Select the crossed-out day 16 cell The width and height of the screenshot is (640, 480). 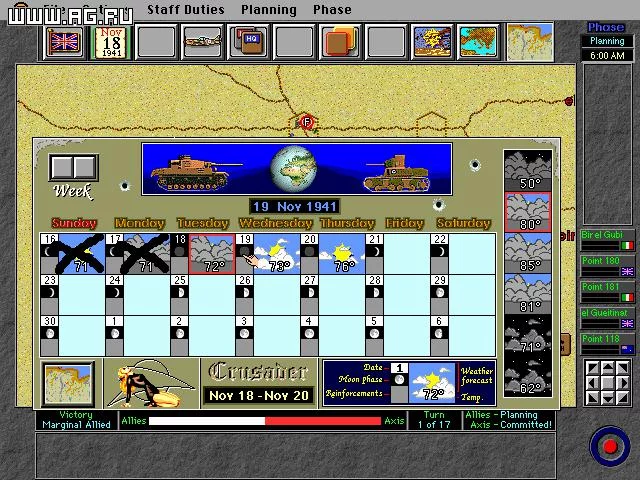tap(73, 254)
